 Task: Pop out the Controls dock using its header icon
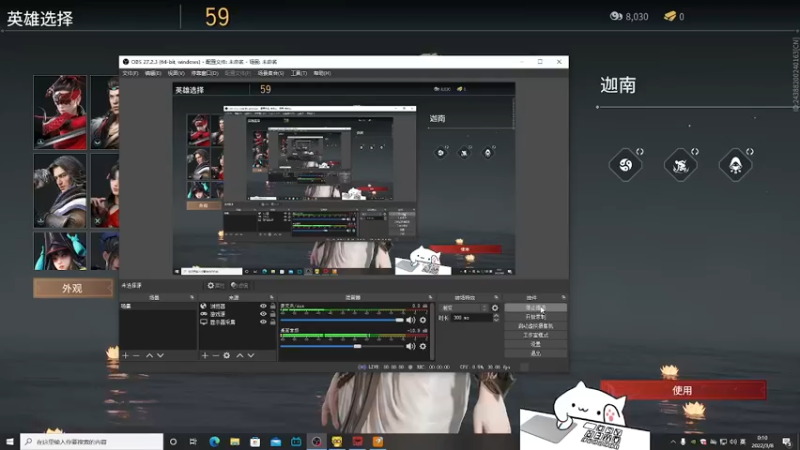click(x=563, y=297)
